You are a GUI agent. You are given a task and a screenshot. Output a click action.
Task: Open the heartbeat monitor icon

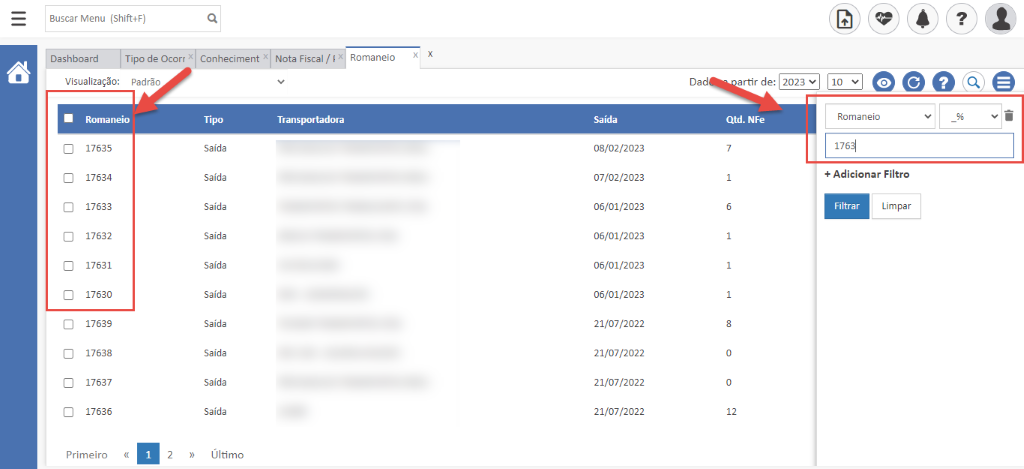pos(883,18)
